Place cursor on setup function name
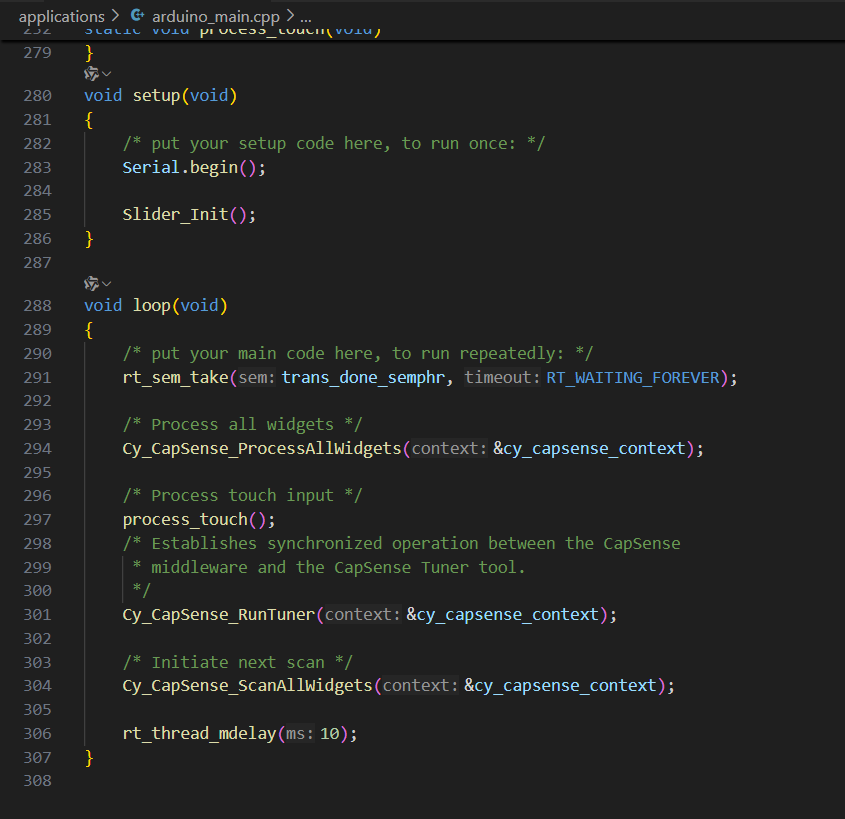The width and height of the screenshot is (845, 819). [x=156, y=96]
